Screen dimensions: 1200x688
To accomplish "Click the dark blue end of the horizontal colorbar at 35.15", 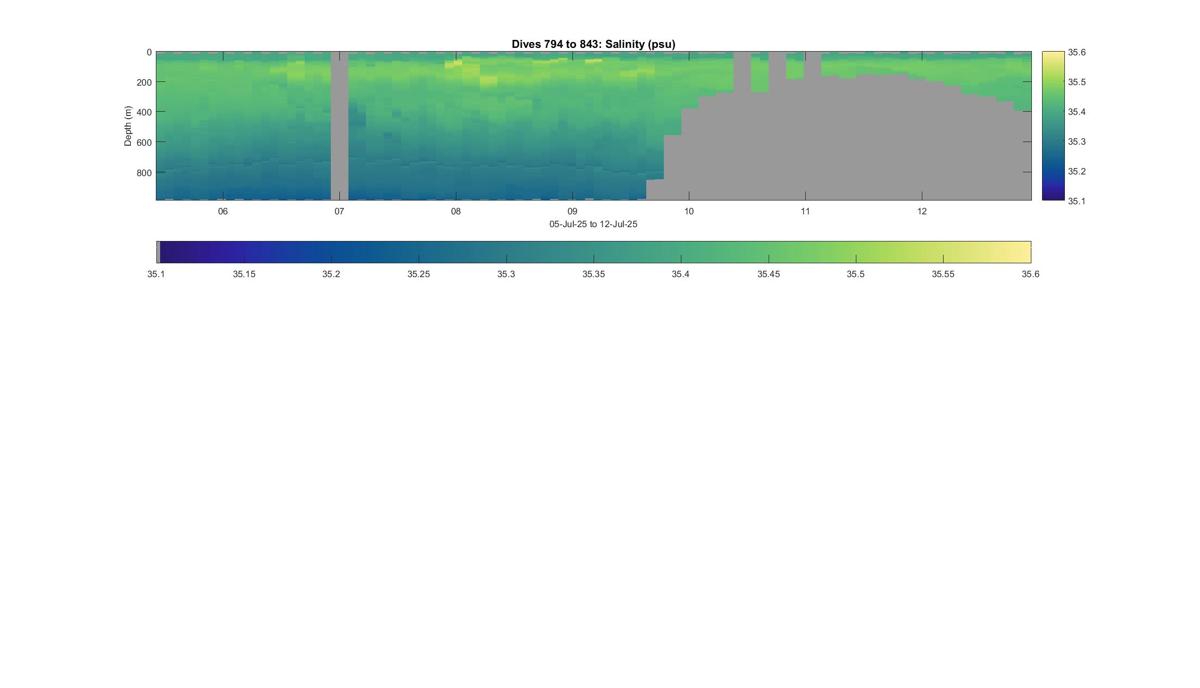I will coord(244,252).
